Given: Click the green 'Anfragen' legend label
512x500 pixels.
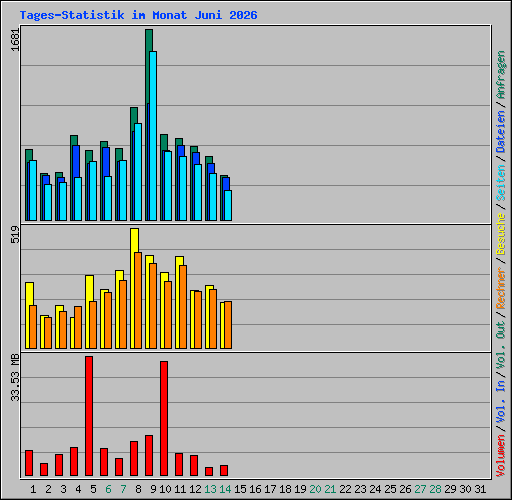Looking at the screenshot, I should point(501,75).
